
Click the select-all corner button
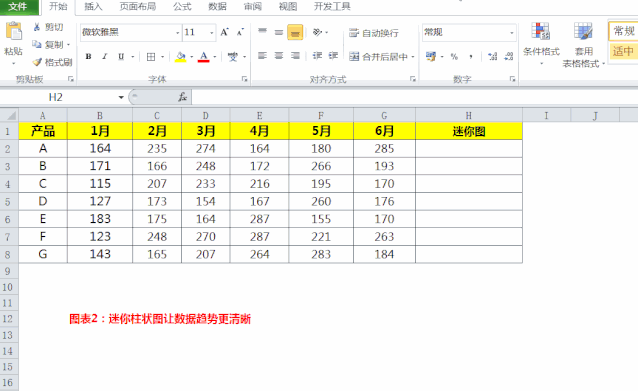pos(9,115)
